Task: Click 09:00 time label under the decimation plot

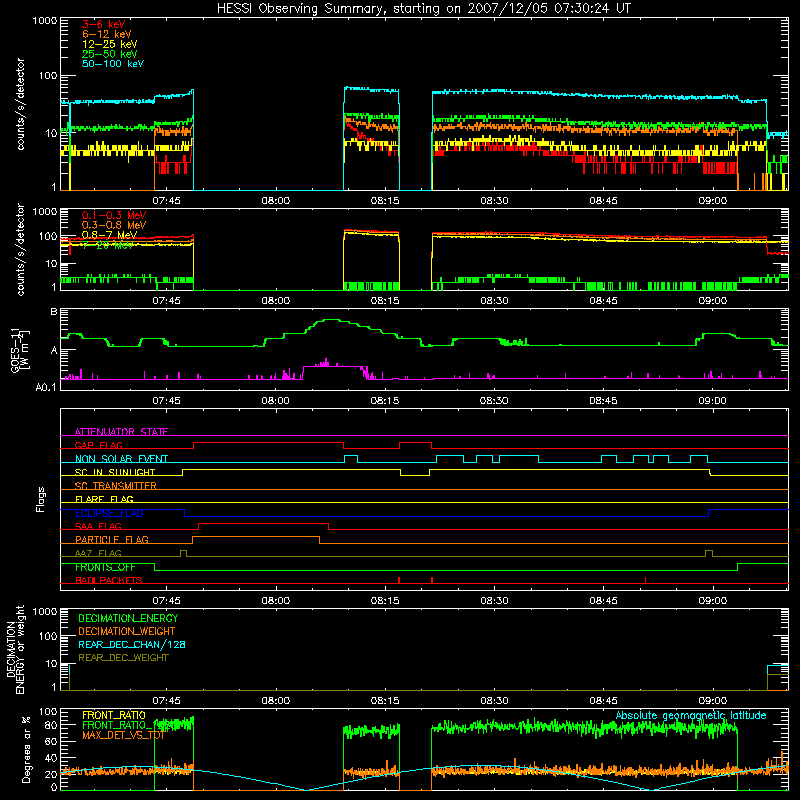Action: point(712,701)
